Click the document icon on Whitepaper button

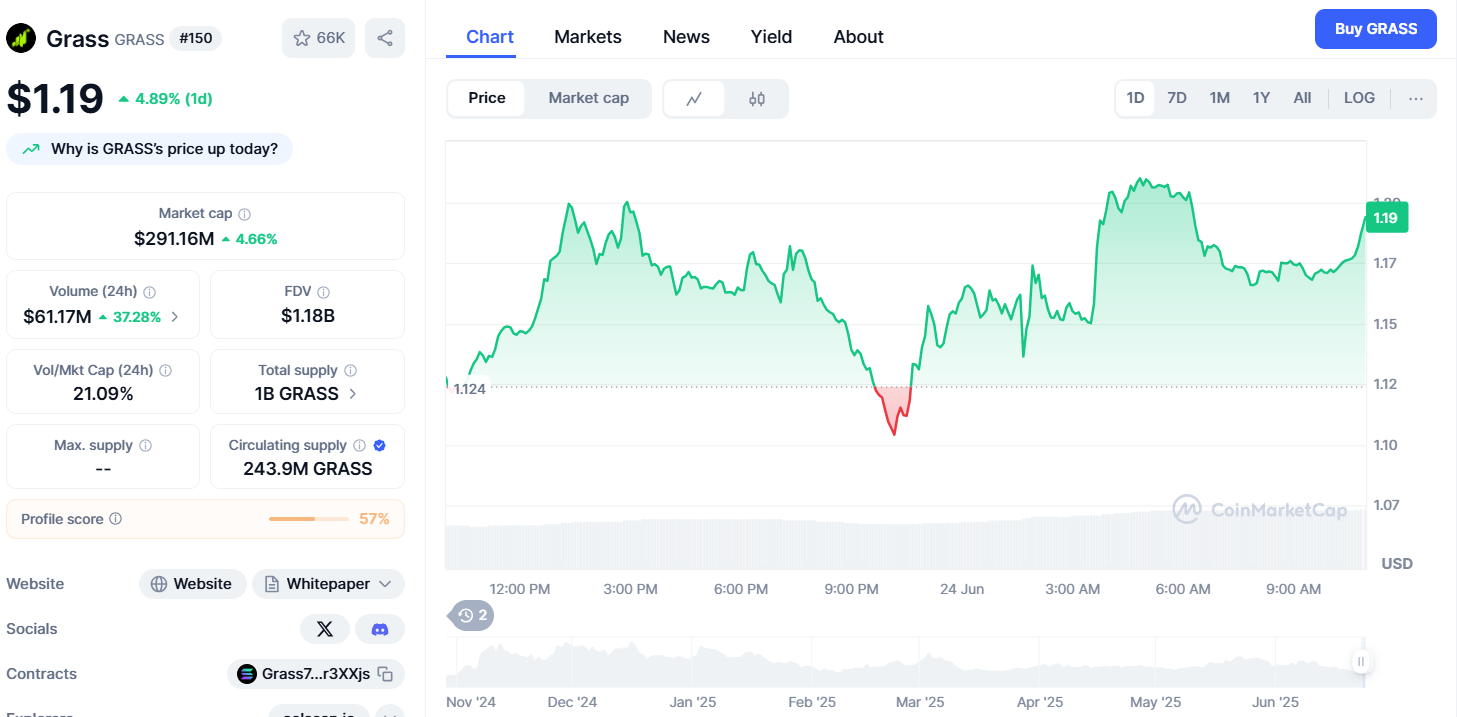tap(271, 584)
